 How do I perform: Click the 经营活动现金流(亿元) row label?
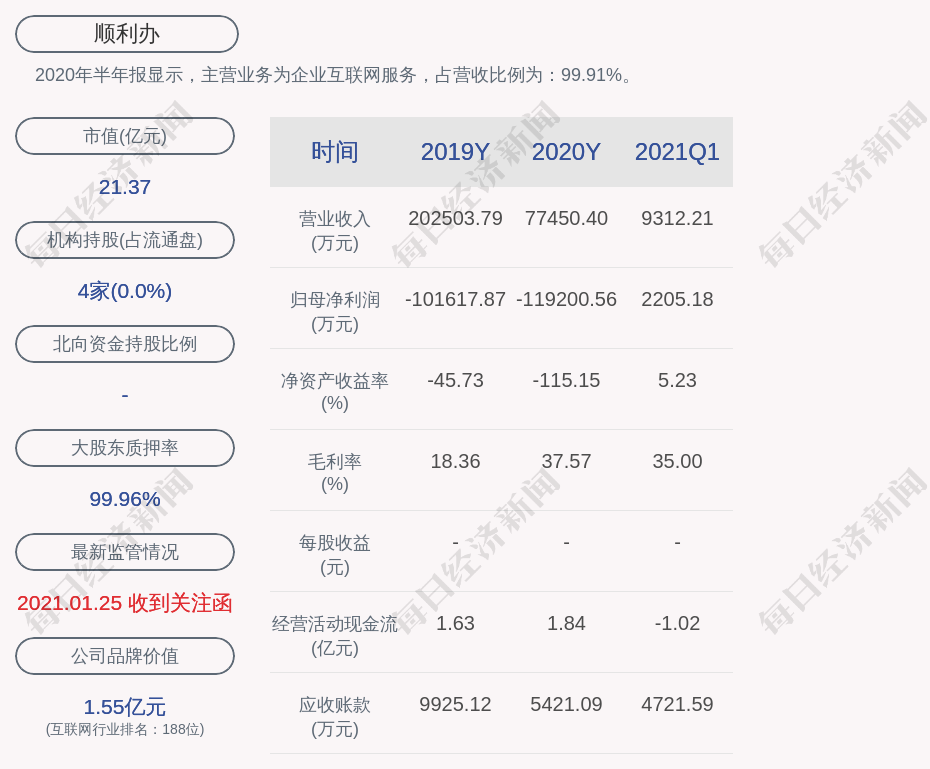click(x=335, y=635)
